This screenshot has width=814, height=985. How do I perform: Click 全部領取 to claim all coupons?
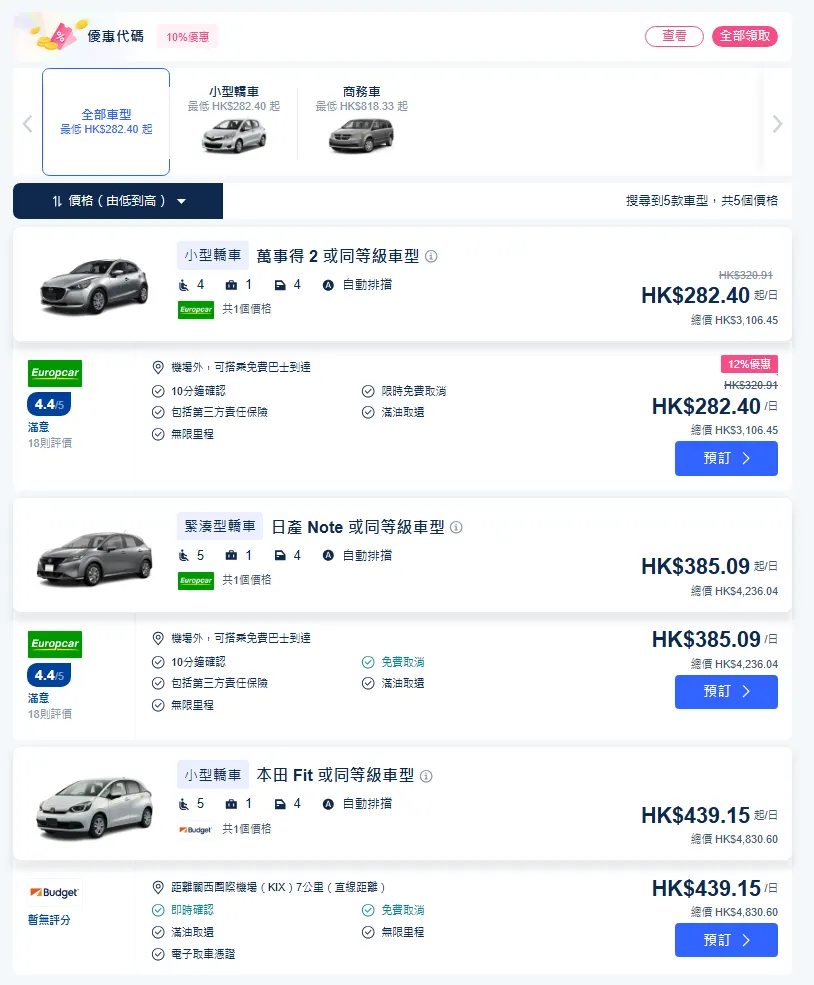pyautogui.click(x=745, y=35)
